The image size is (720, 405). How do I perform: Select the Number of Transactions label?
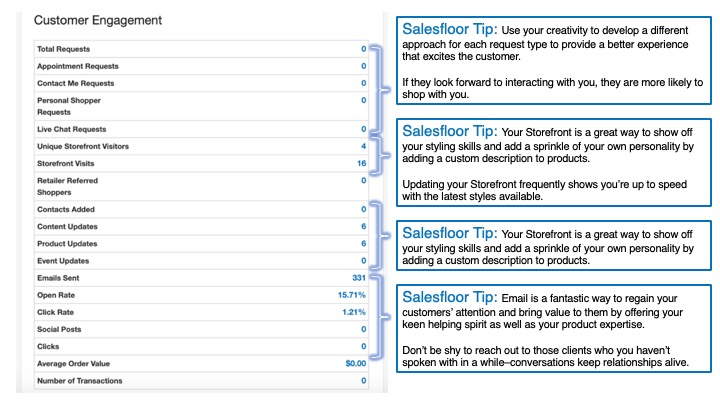[81, 381]
